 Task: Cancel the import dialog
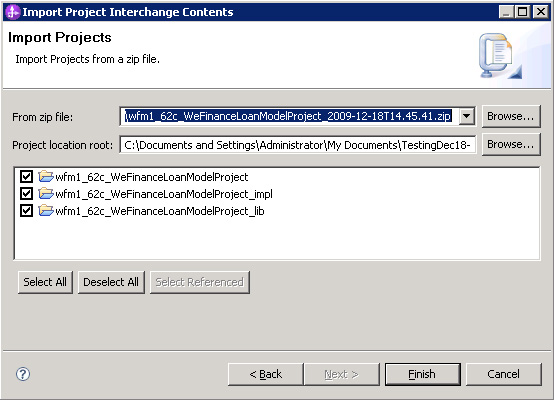pyautogui.click(x=503, y=374)
